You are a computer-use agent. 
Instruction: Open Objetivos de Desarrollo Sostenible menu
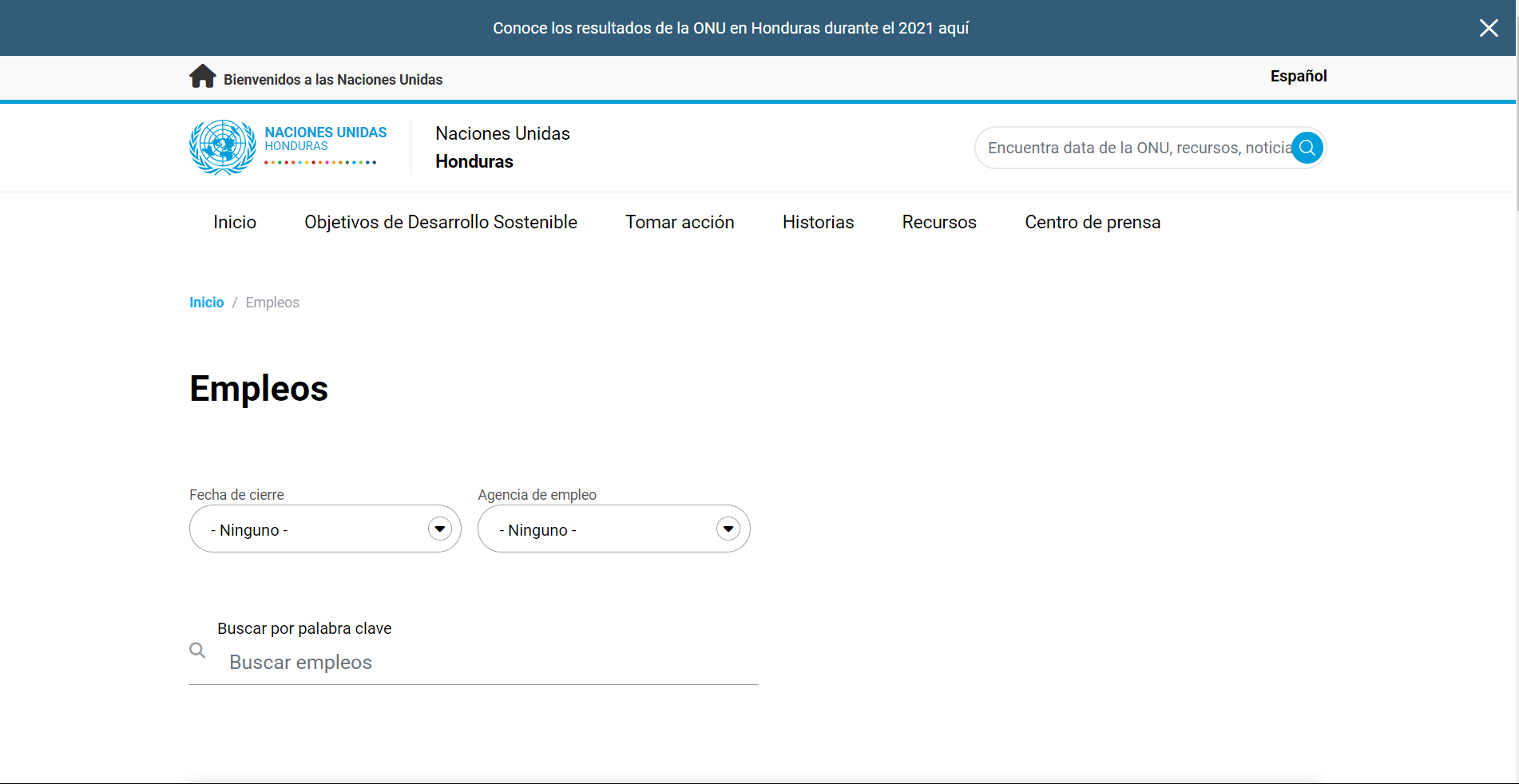click(440, 223)
